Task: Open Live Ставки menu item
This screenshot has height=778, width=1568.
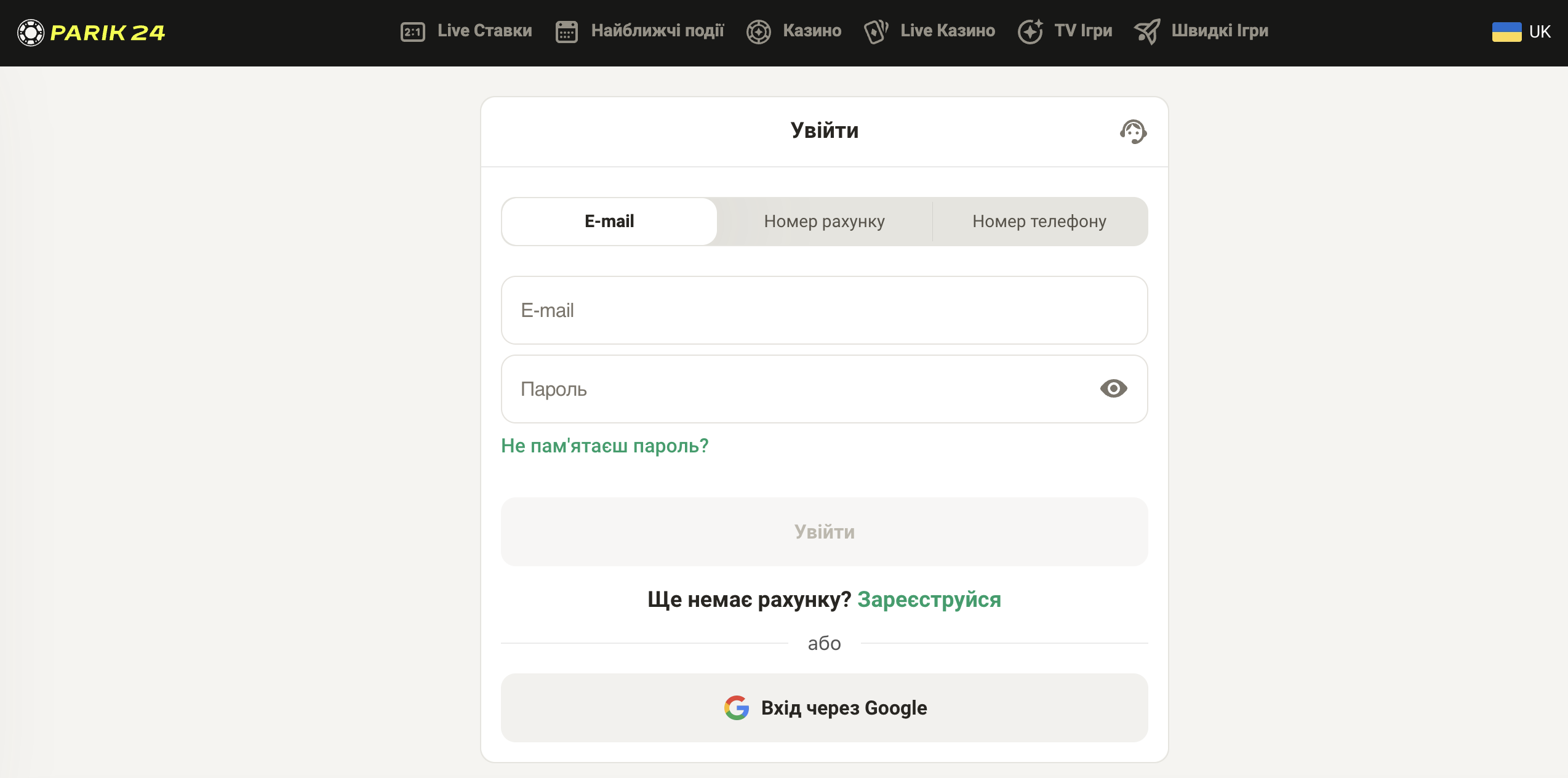Action: pos(466,31)
